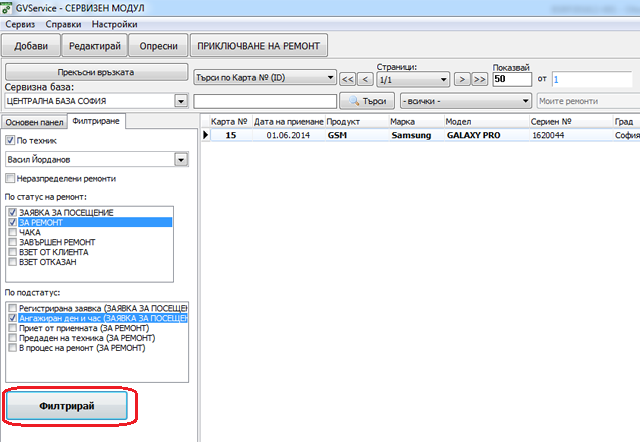The width and height of the screenshot is (640, 442).
Task: Click the Прекъсни връзката button
Action: pos(96,72)
